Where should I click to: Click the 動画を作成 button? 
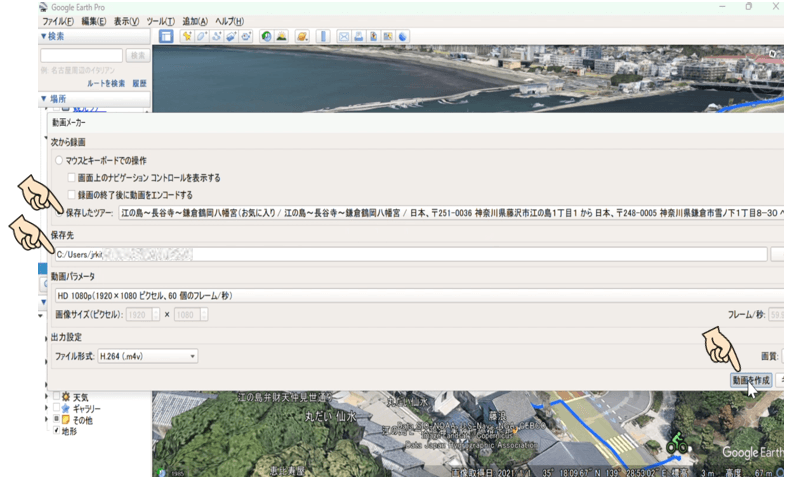[x=750, y=381]
